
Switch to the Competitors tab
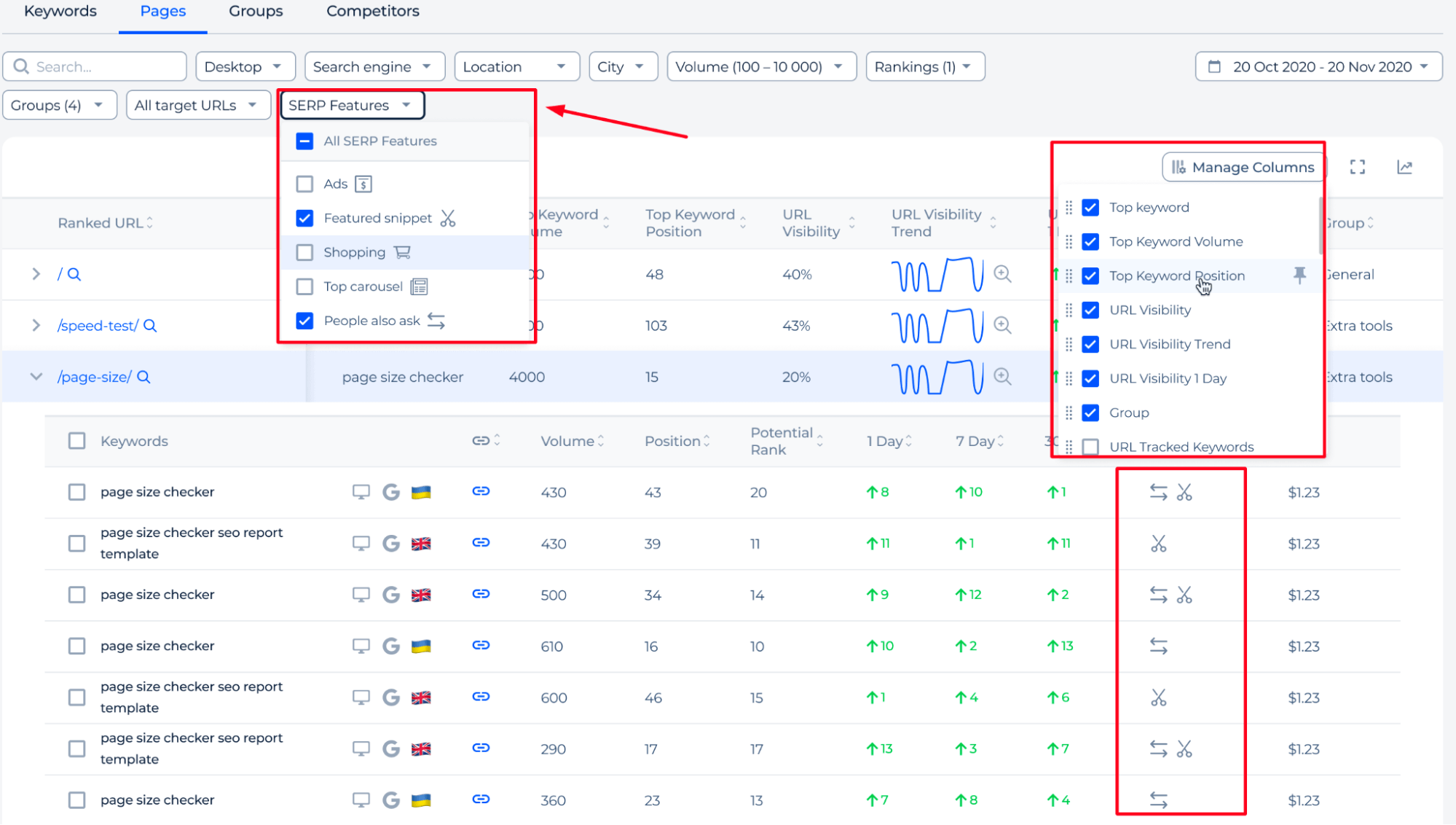[x=373, y=12]
